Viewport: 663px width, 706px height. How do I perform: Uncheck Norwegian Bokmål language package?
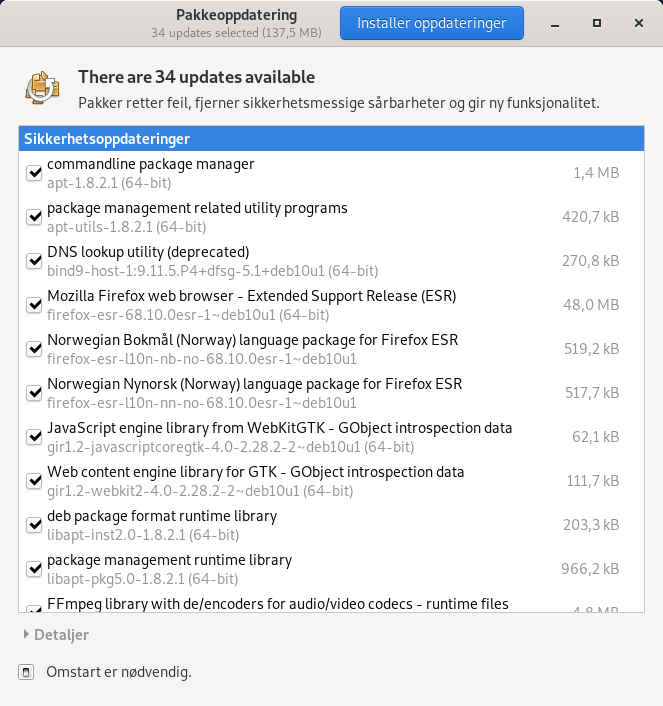(33, 349)
